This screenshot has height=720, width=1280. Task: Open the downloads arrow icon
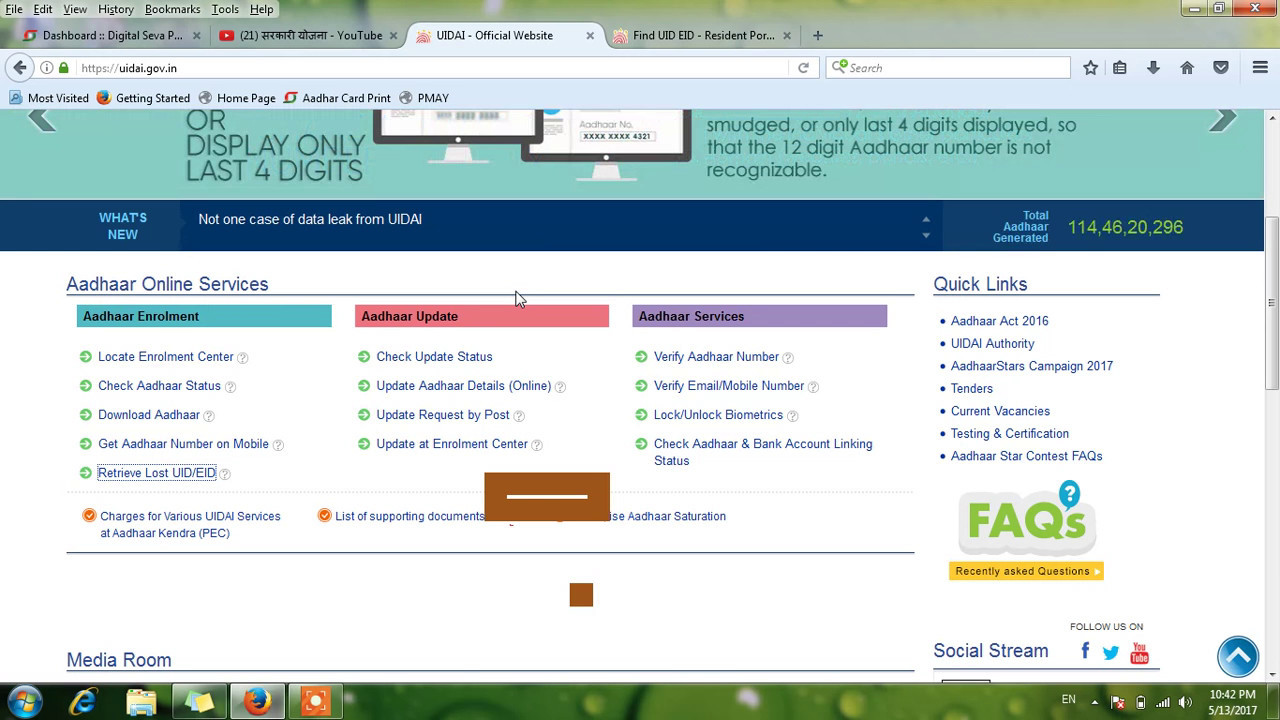click(1153, 67)
